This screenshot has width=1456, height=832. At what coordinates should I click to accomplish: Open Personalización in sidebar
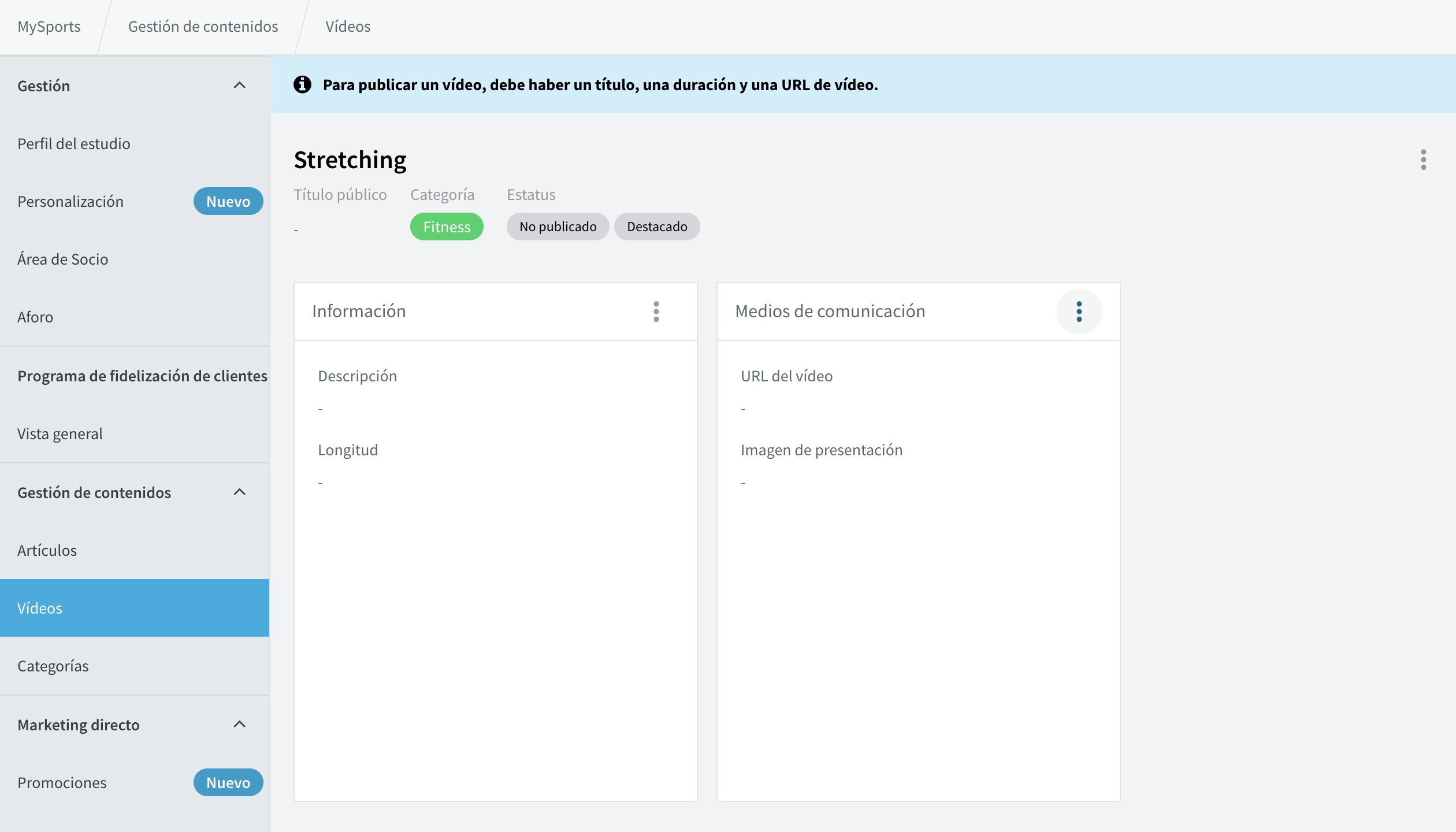point(135,201)
